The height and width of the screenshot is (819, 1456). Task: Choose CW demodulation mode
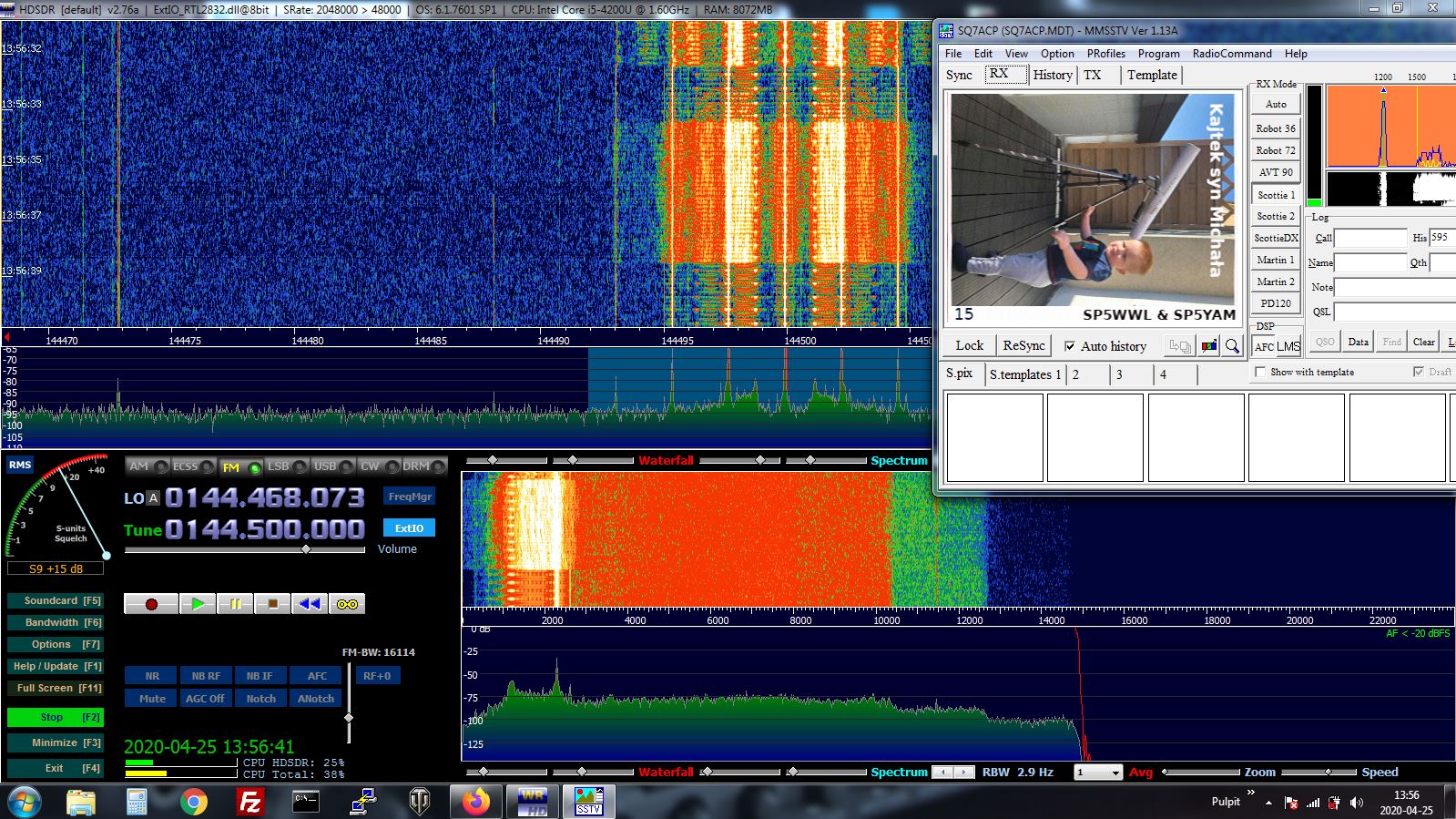pyautogui.click(x=379, y=466)
